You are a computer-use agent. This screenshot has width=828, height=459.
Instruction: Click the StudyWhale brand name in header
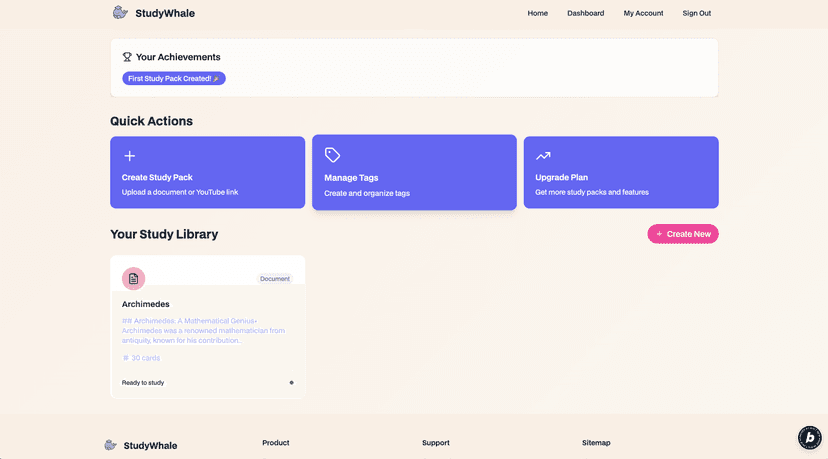[165, 13]
